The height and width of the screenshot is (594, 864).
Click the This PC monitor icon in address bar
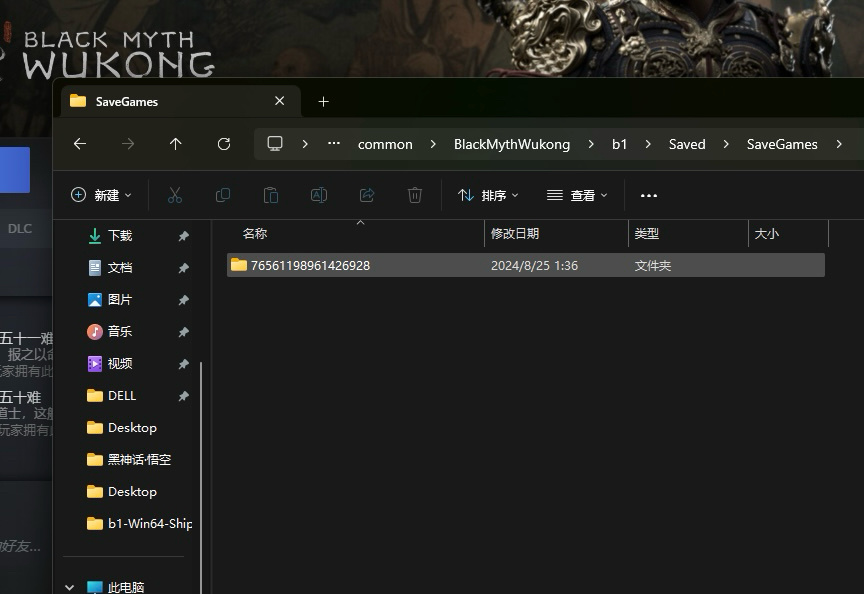(x=274, y=143)
